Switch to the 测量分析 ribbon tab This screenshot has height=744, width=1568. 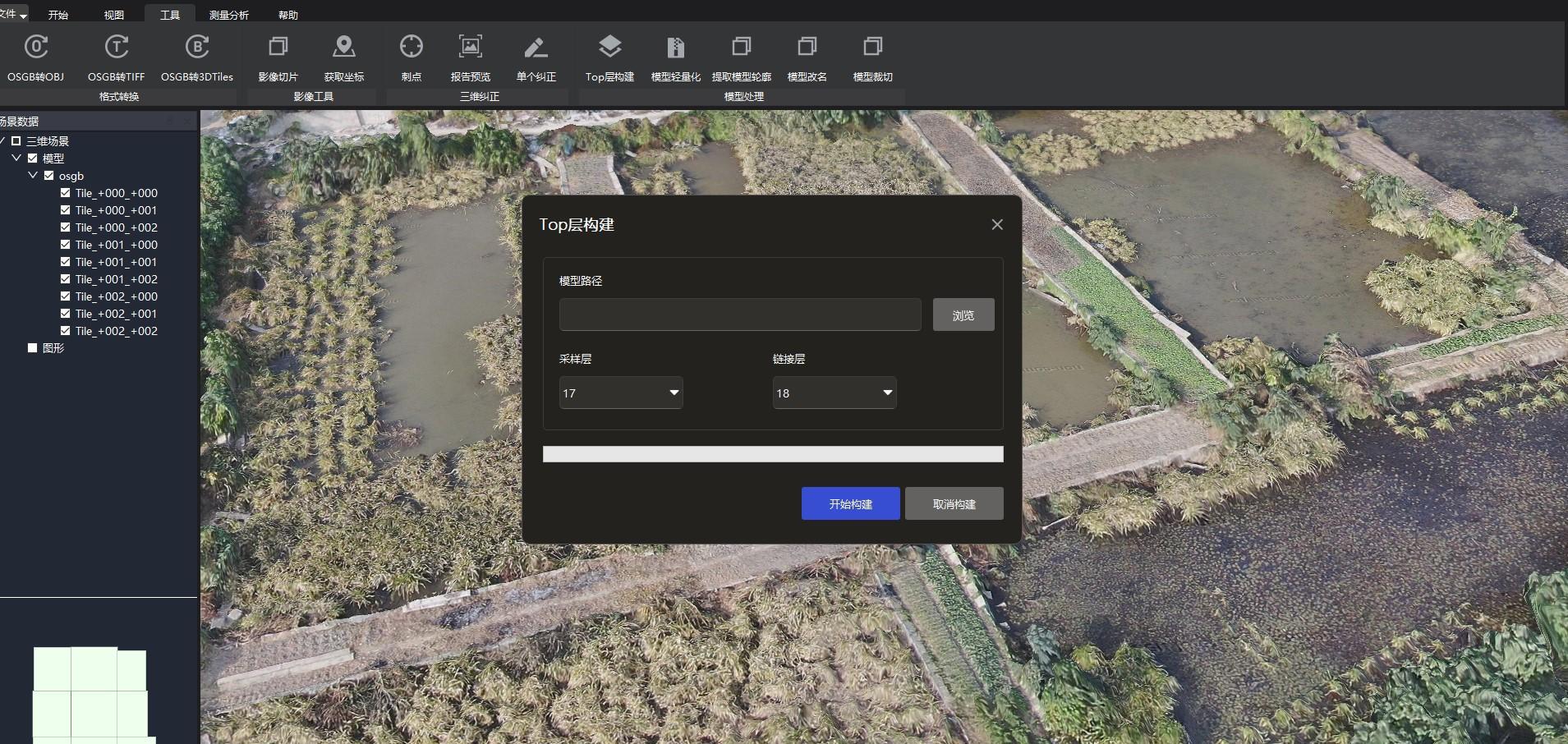coord(228,15)
